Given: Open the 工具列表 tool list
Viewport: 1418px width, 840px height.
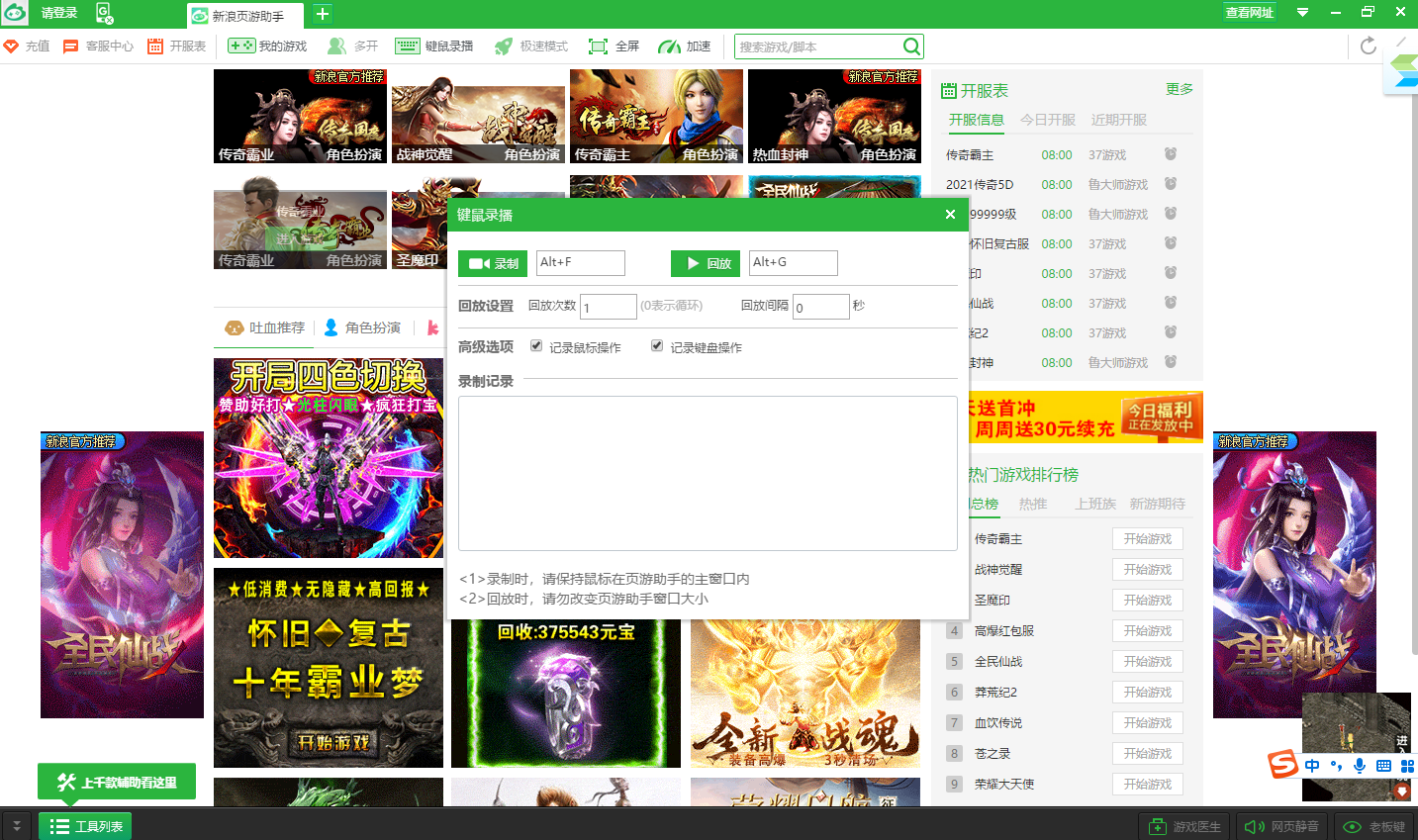Looking at the screenshot, I should pyautogui.click(x=86, y=826).
